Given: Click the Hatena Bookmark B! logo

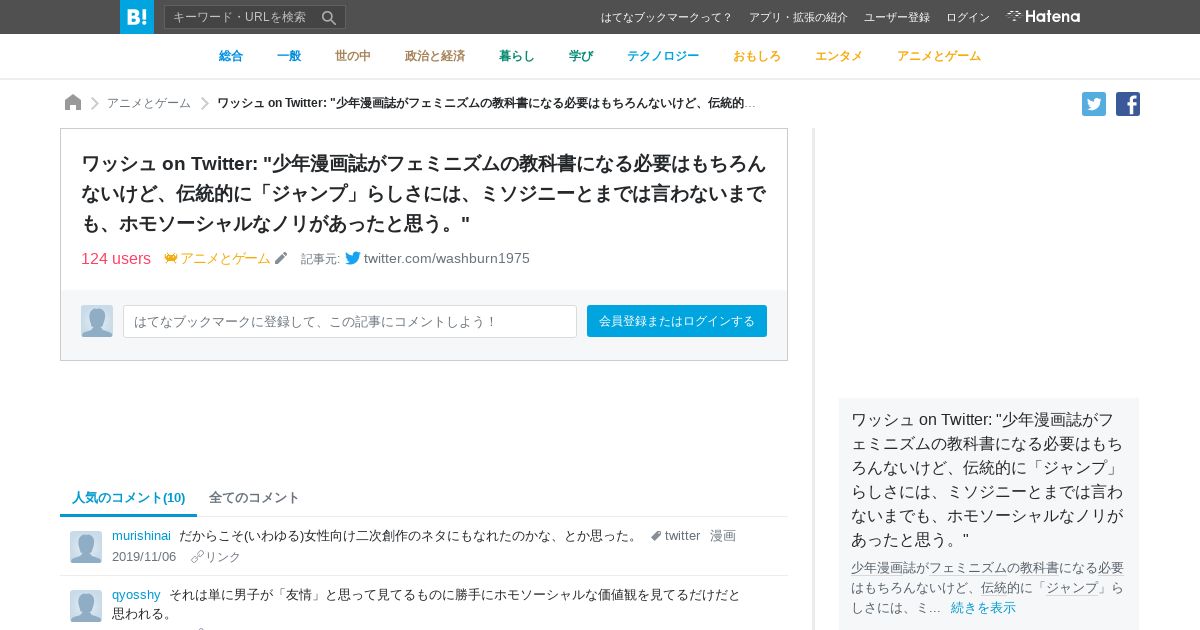Looking at the screenshot, I should coord(137,17).
